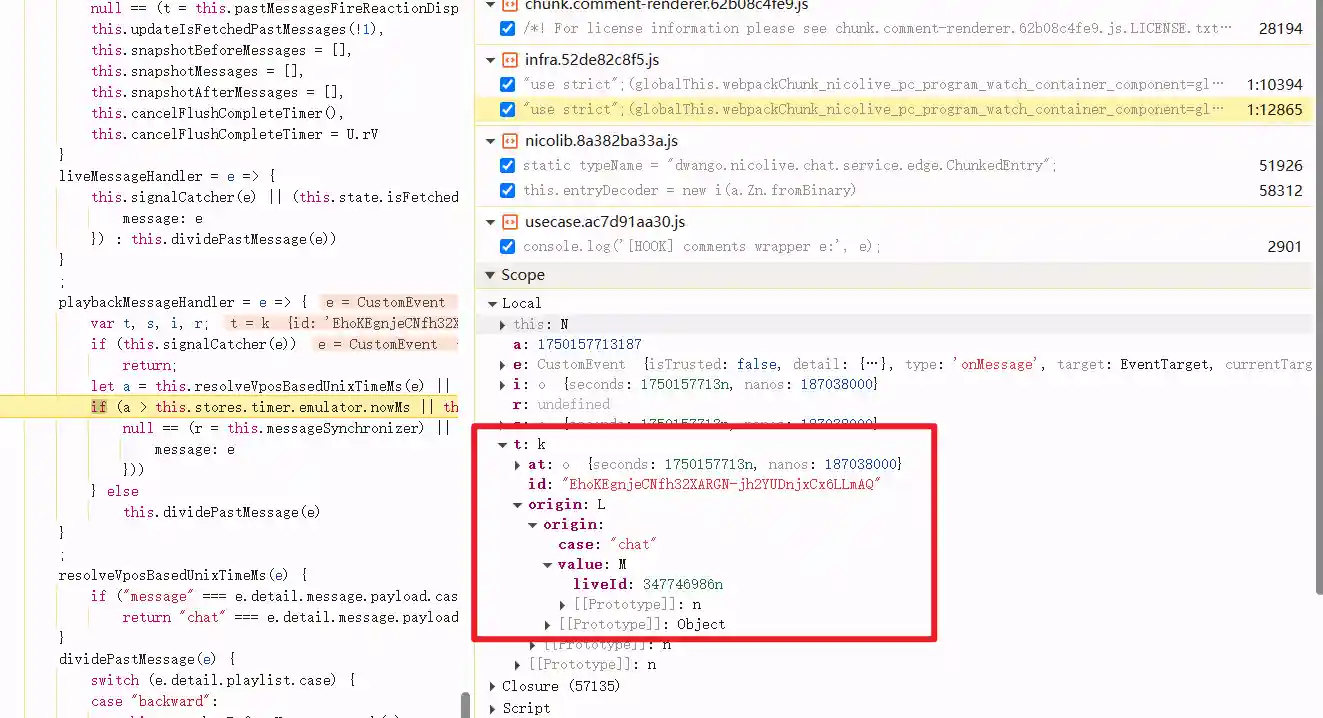Click the nicolib.8a382ba33a.js file icon

(509, 141)
